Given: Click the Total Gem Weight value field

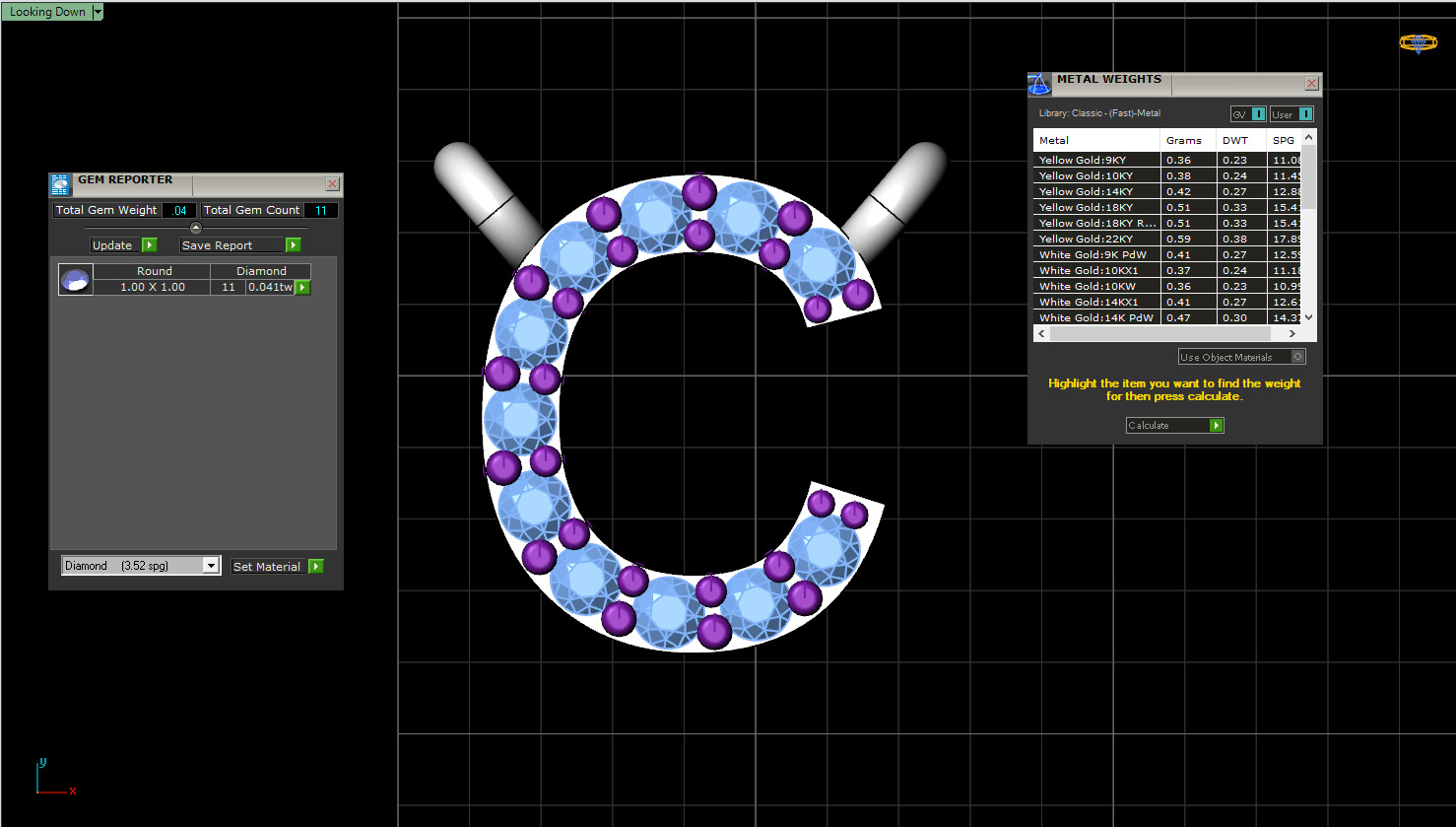Looking at the screenshot, I should 179,210.
